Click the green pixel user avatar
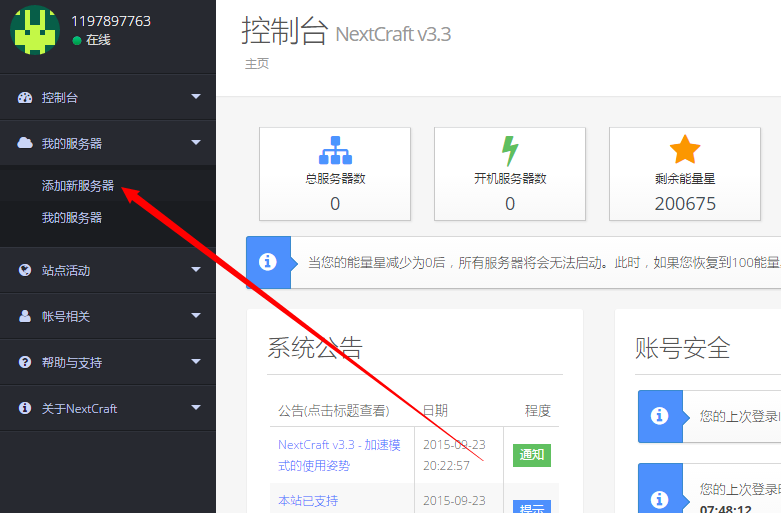Image resolution: width=781 pixels, height=513 pixels. click(x=35, y=30)
